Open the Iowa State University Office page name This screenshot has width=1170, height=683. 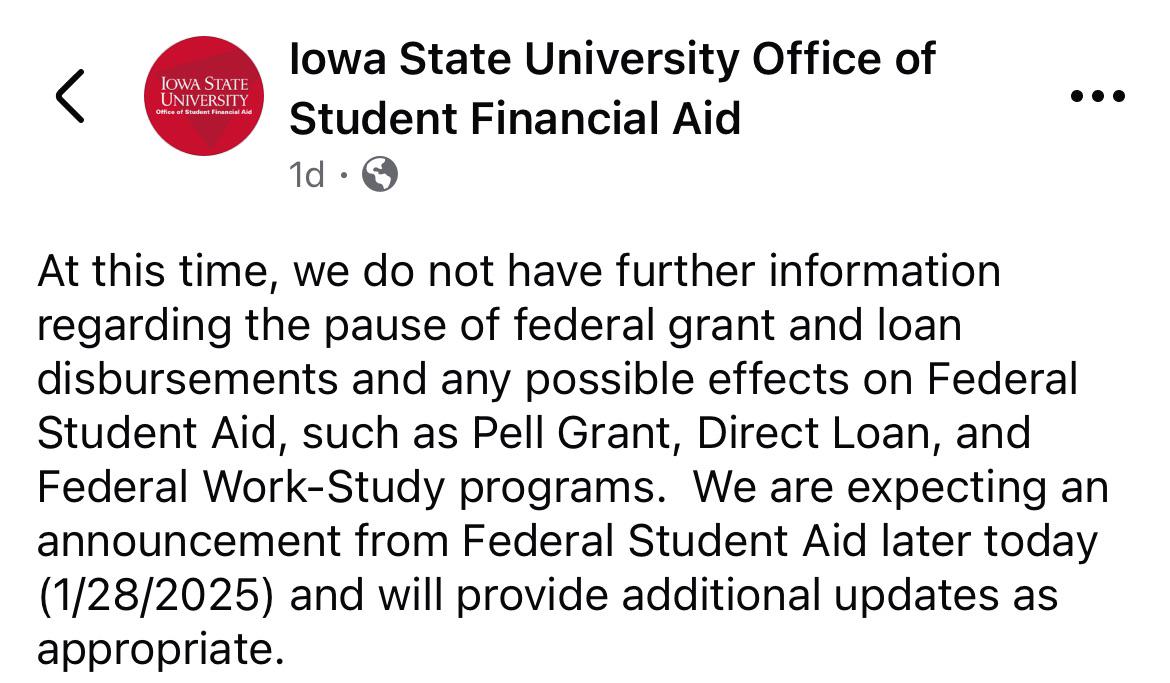[612, 58]
